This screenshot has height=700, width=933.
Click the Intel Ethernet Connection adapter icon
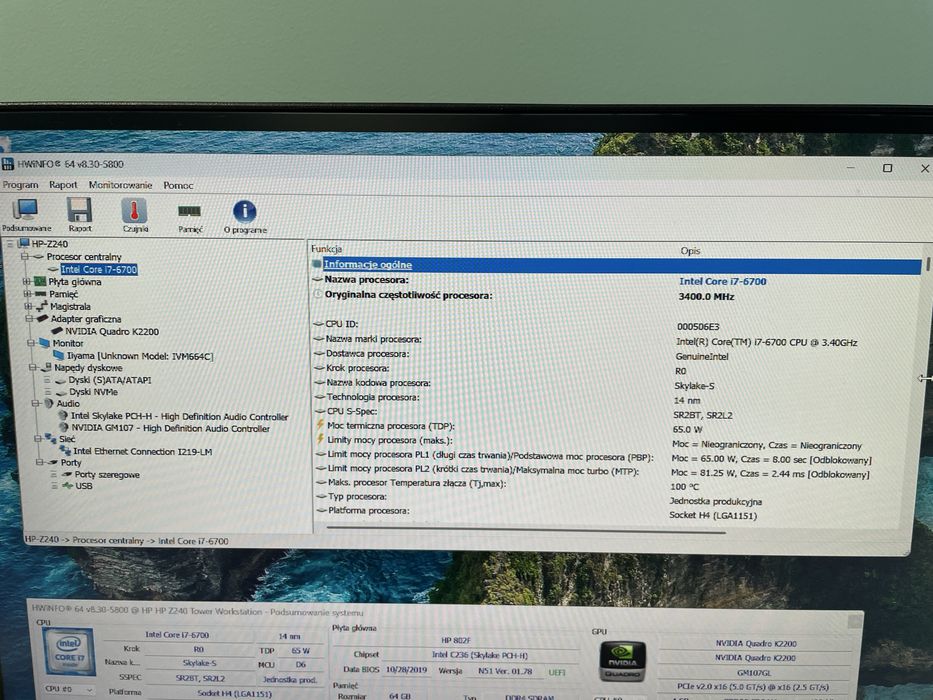click(x=65, y=451)
